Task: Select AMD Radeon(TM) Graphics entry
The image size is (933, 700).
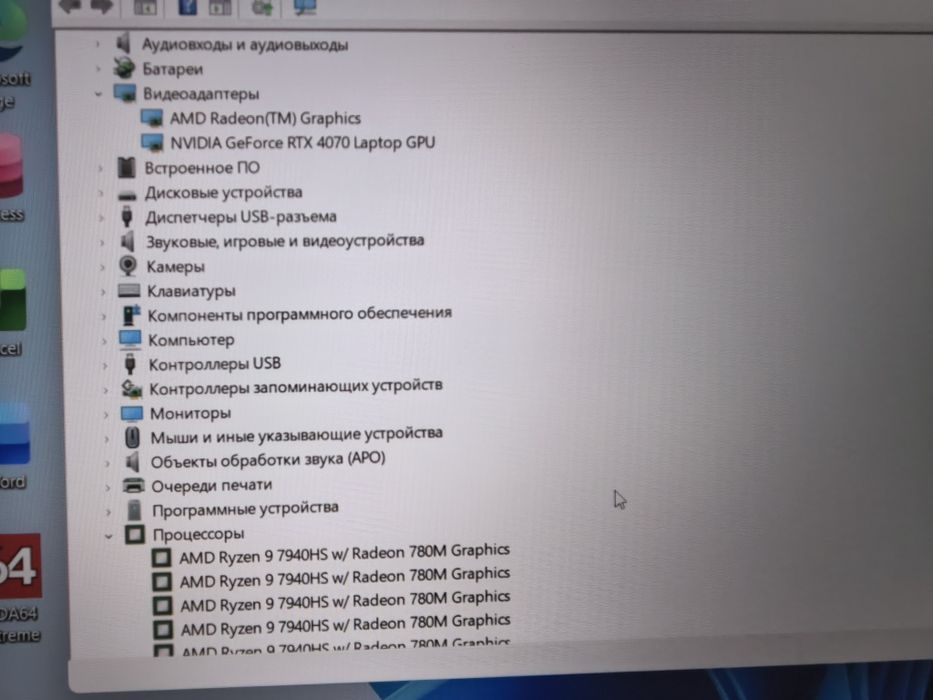Action: (265, 118)
